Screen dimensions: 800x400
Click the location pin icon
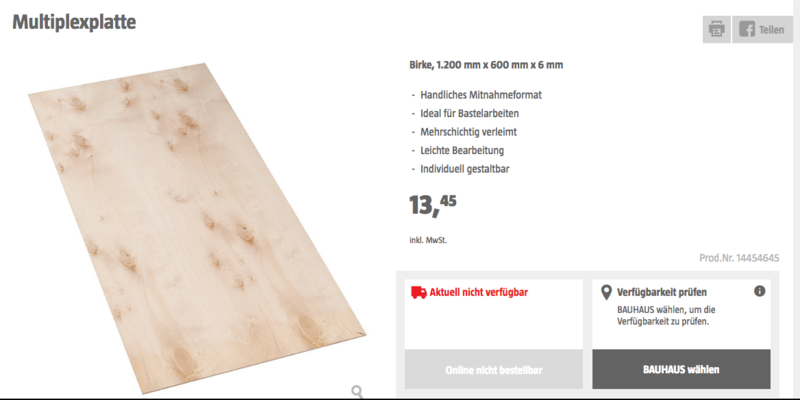606,293
